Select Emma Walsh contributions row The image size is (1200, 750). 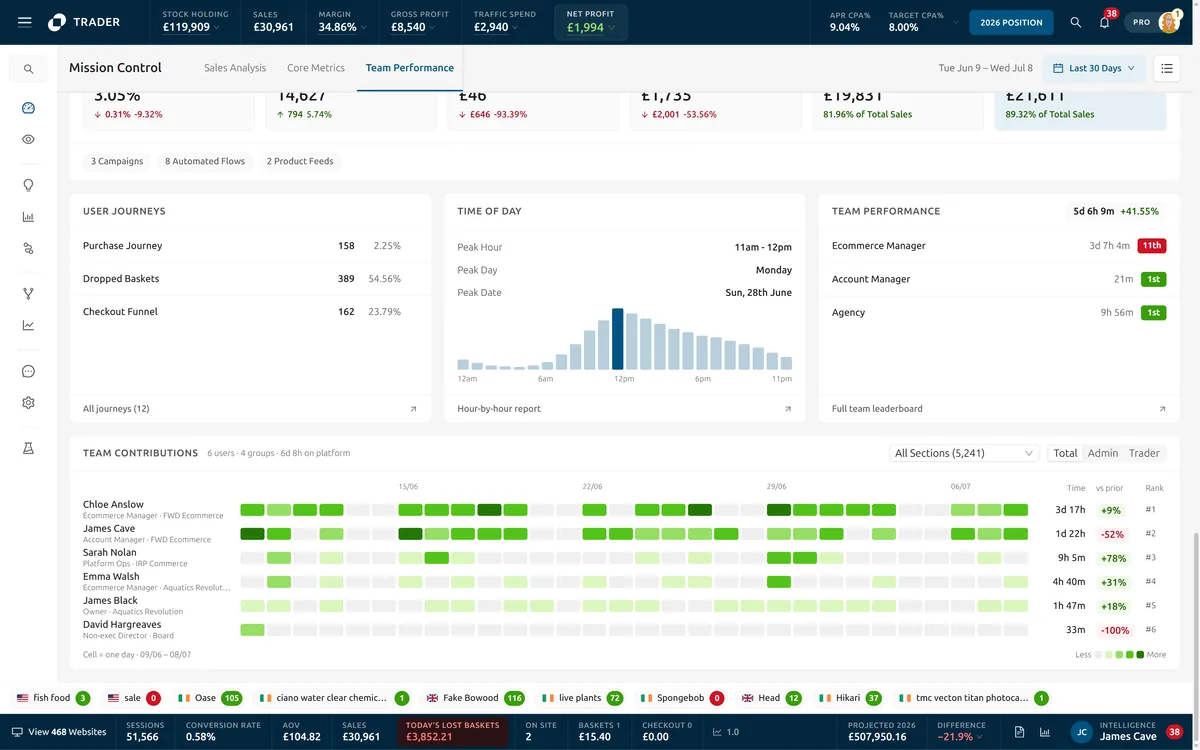111,577
